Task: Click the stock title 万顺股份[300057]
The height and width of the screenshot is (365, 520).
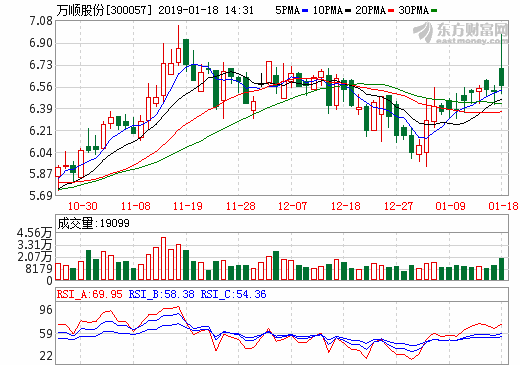Action: (x=104, y=10)
